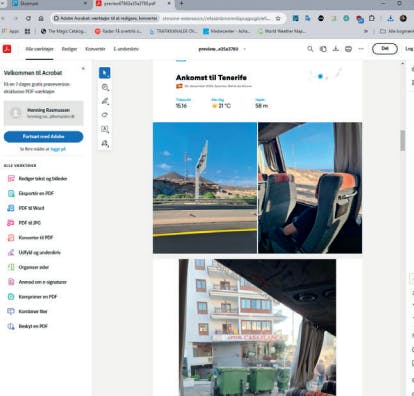Open The Magic Catalog bookmark
The width and height of the screenshot is (414, 396).
[64, 31]
